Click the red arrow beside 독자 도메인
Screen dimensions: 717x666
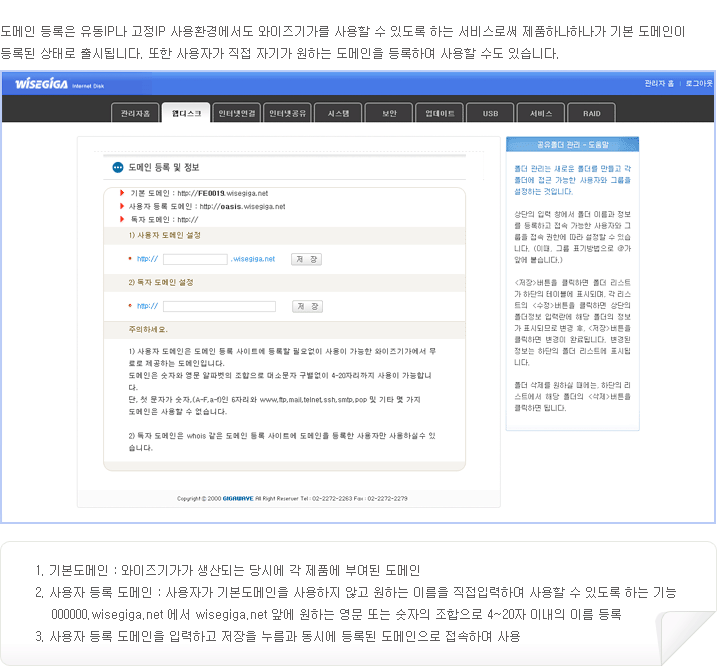(120, 219)
